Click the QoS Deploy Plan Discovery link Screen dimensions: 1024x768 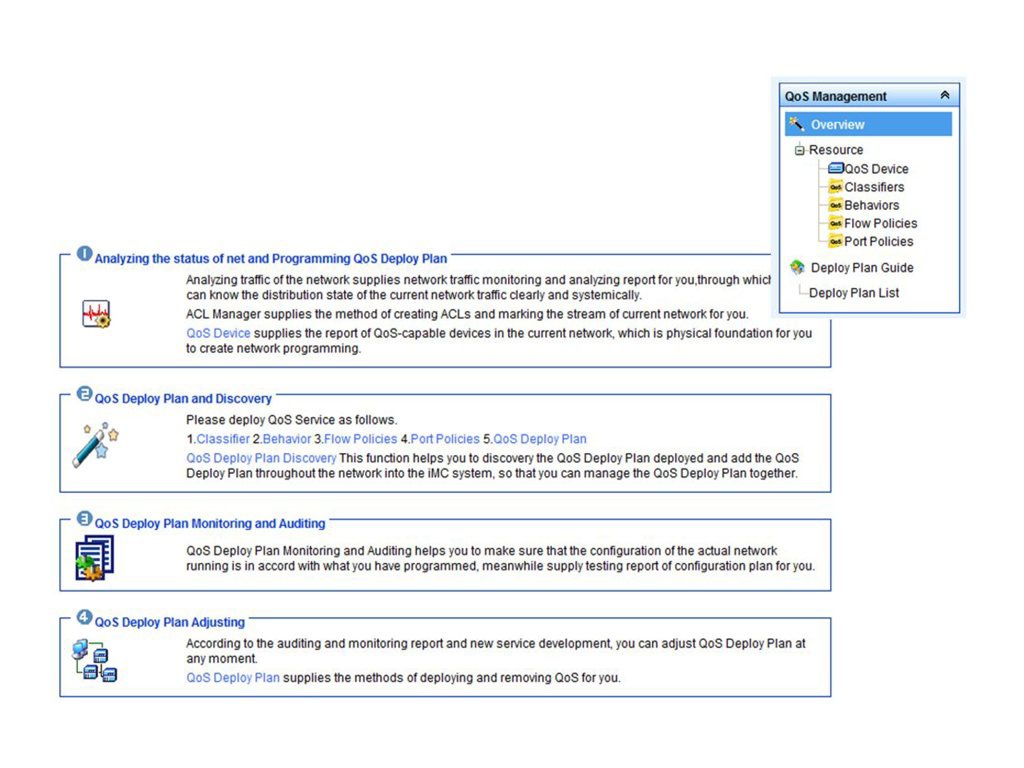260,457
